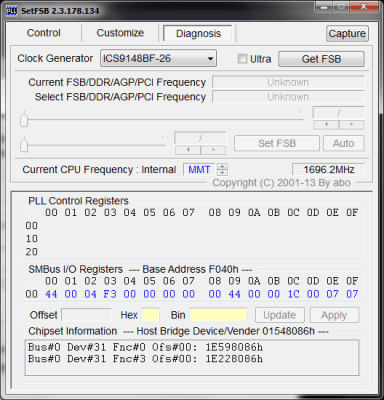This screenshot has width=384, height=400.
Task: Click the Offset input field
Action: [87, 315]
